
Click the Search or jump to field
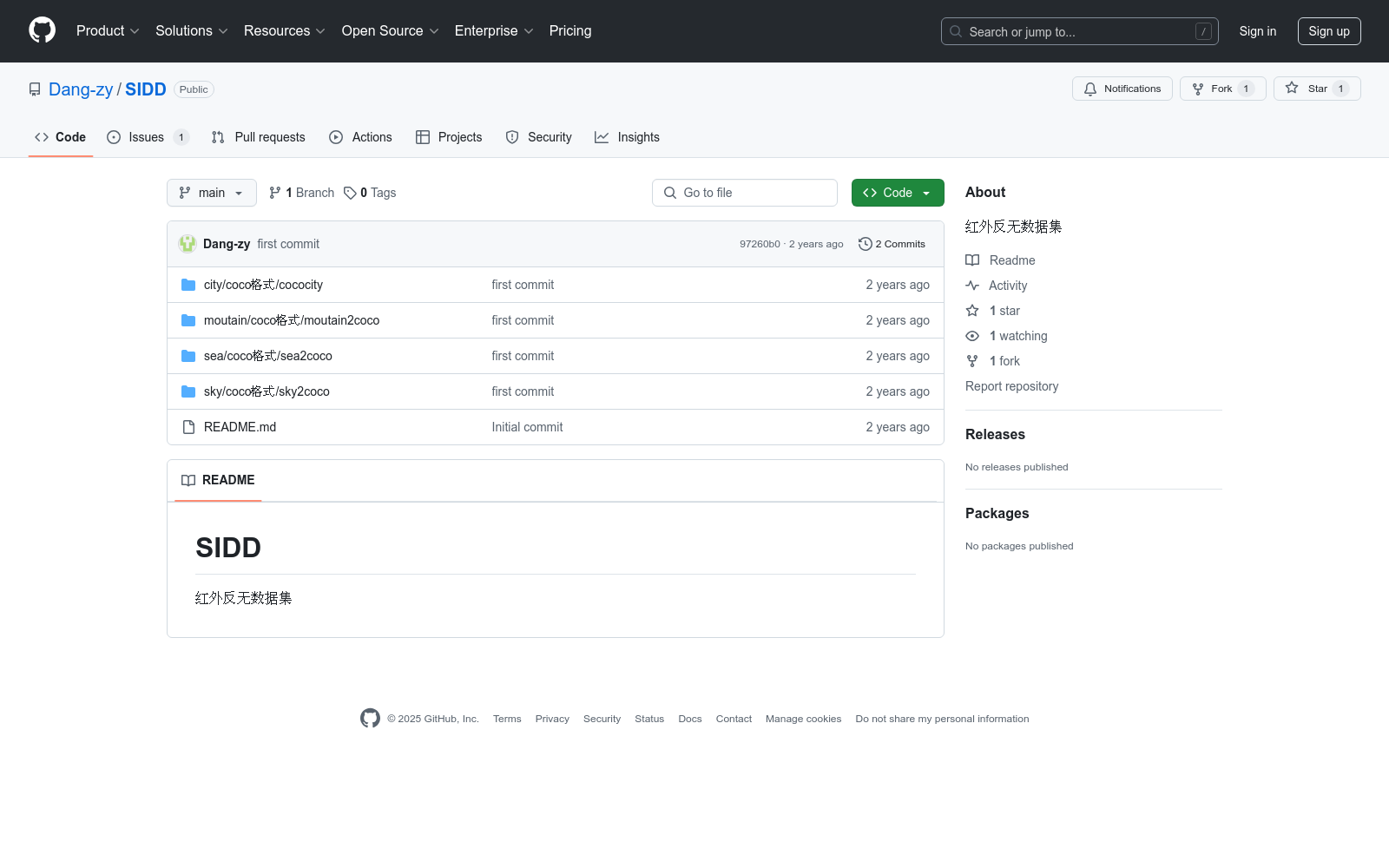[x=1080, y=31]
